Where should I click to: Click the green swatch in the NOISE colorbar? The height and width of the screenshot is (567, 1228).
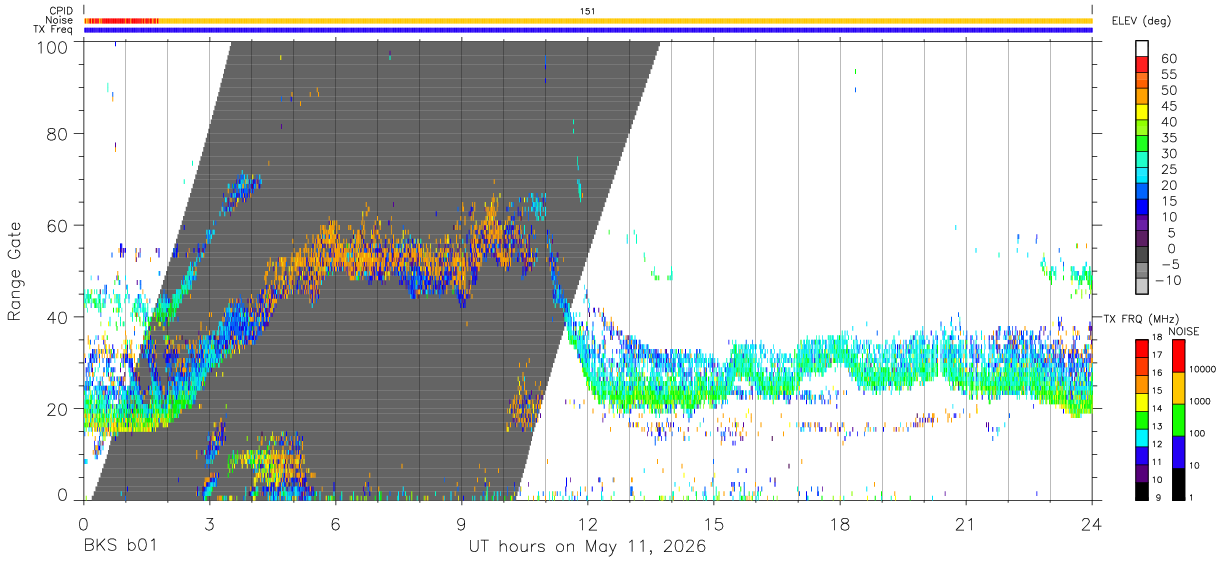click(x=1179, y=419)
